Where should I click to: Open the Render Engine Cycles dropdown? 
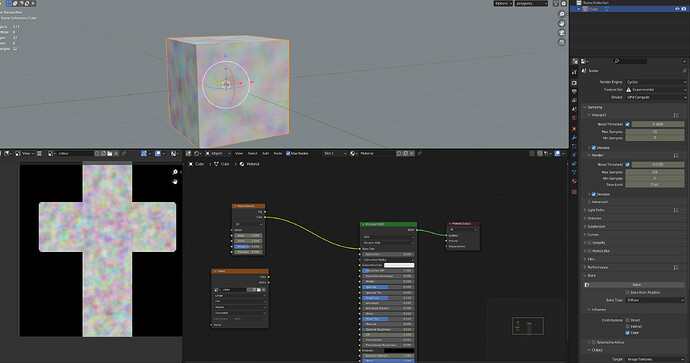[x=656, y=82]
